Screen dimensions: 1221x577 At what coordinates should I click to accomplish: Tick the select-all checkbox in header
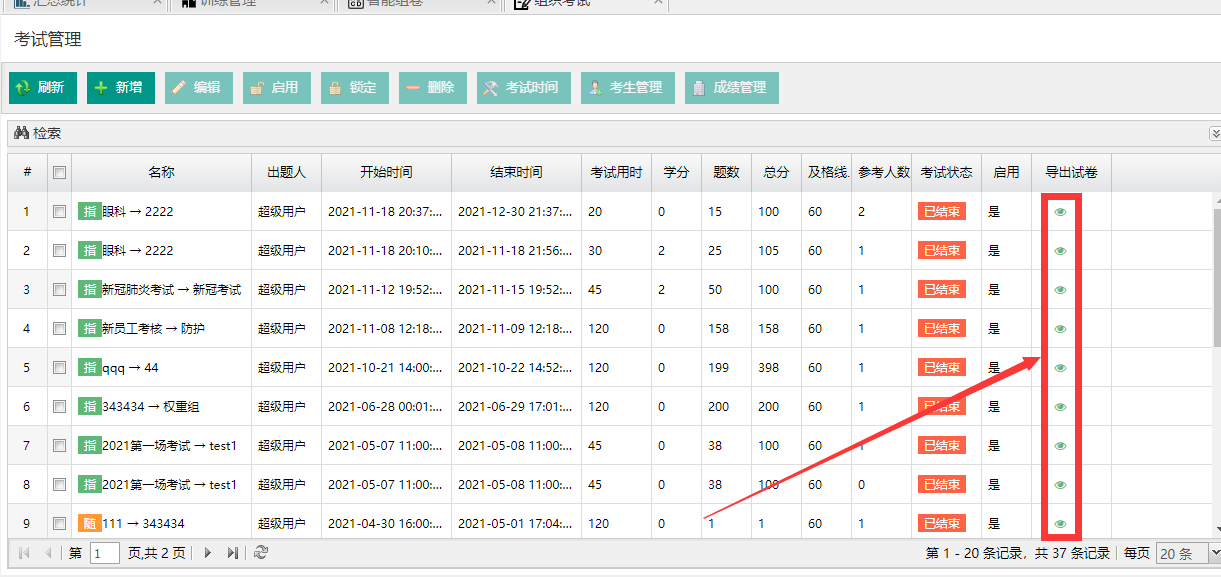pos(60,173)
